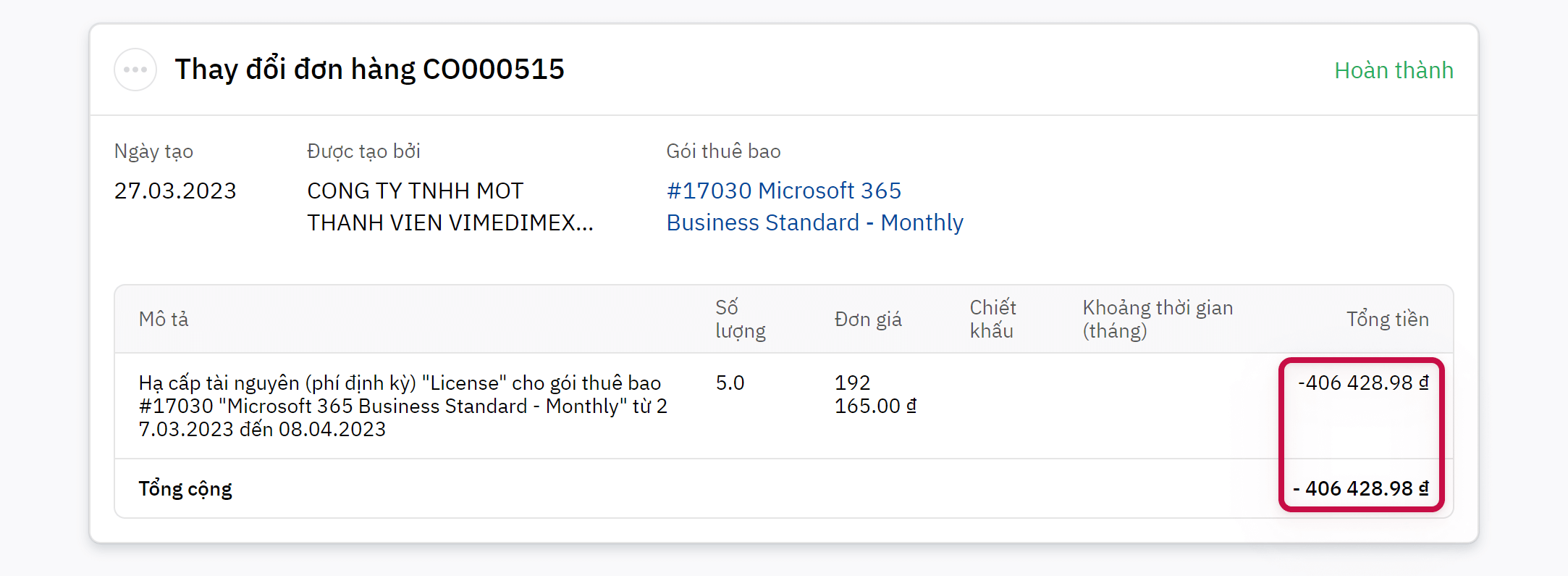Click the three-dot order status icon
Screen dimensions: 1568x576
tap(135, 70)
